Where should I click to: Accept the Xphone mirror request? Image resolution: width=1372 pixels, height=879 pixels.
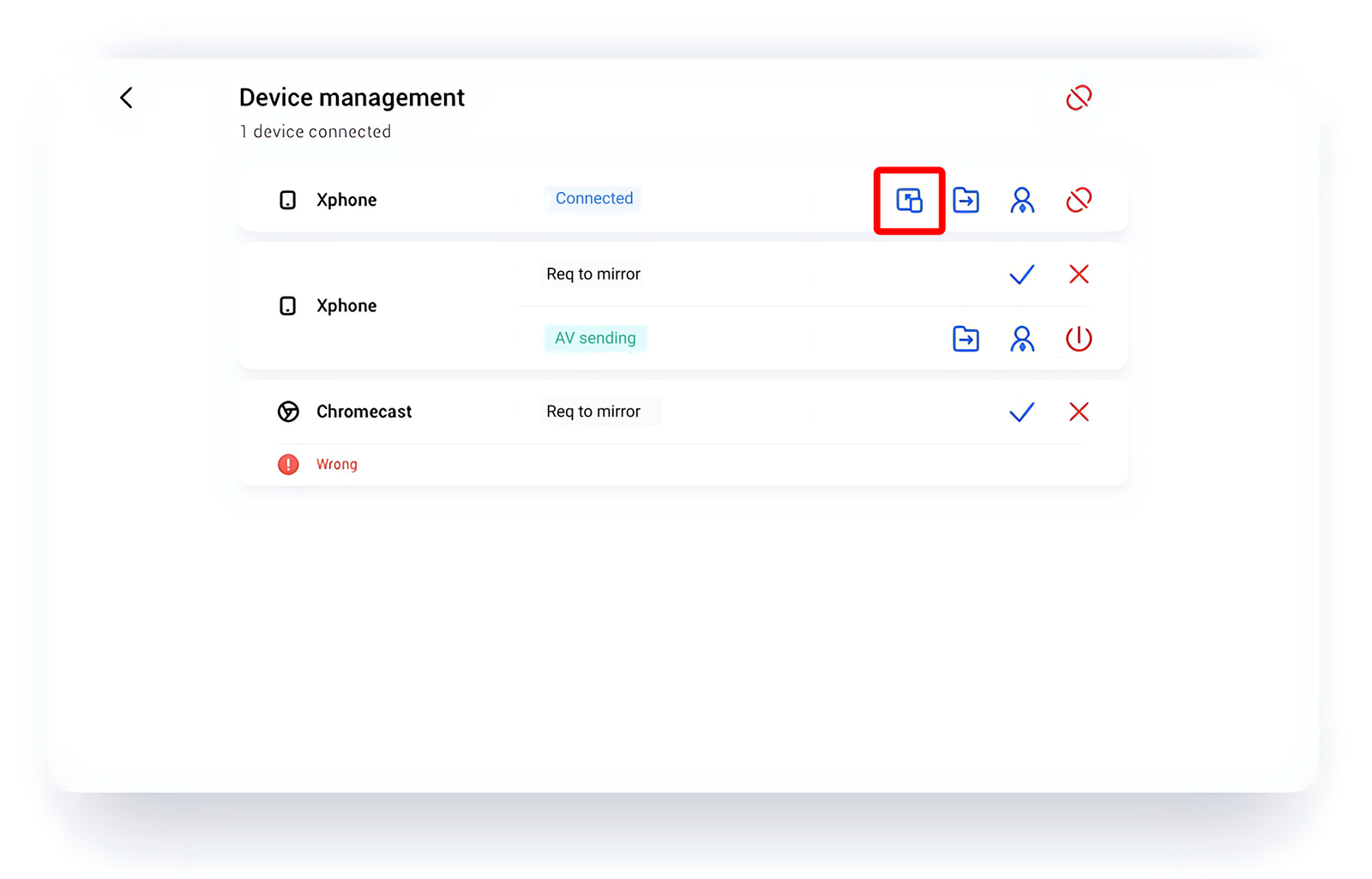pos(1021,274)
